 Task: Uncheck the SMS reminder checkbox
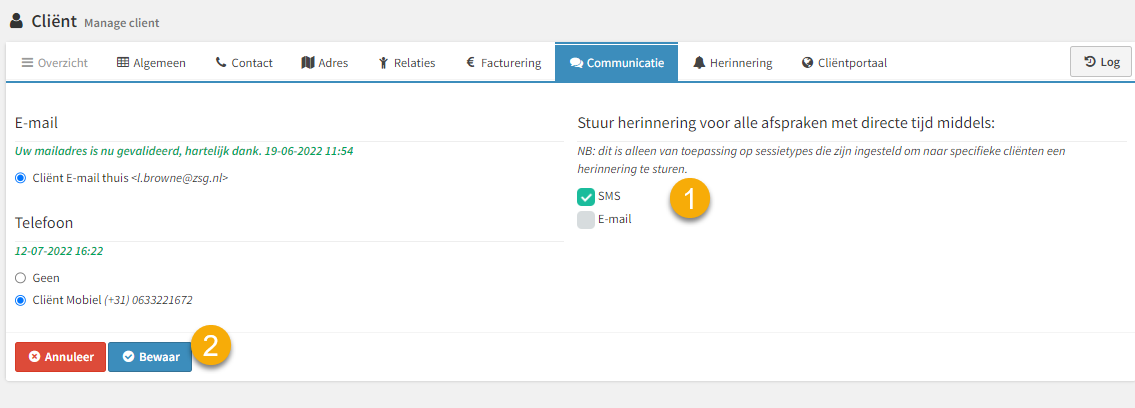586,196
